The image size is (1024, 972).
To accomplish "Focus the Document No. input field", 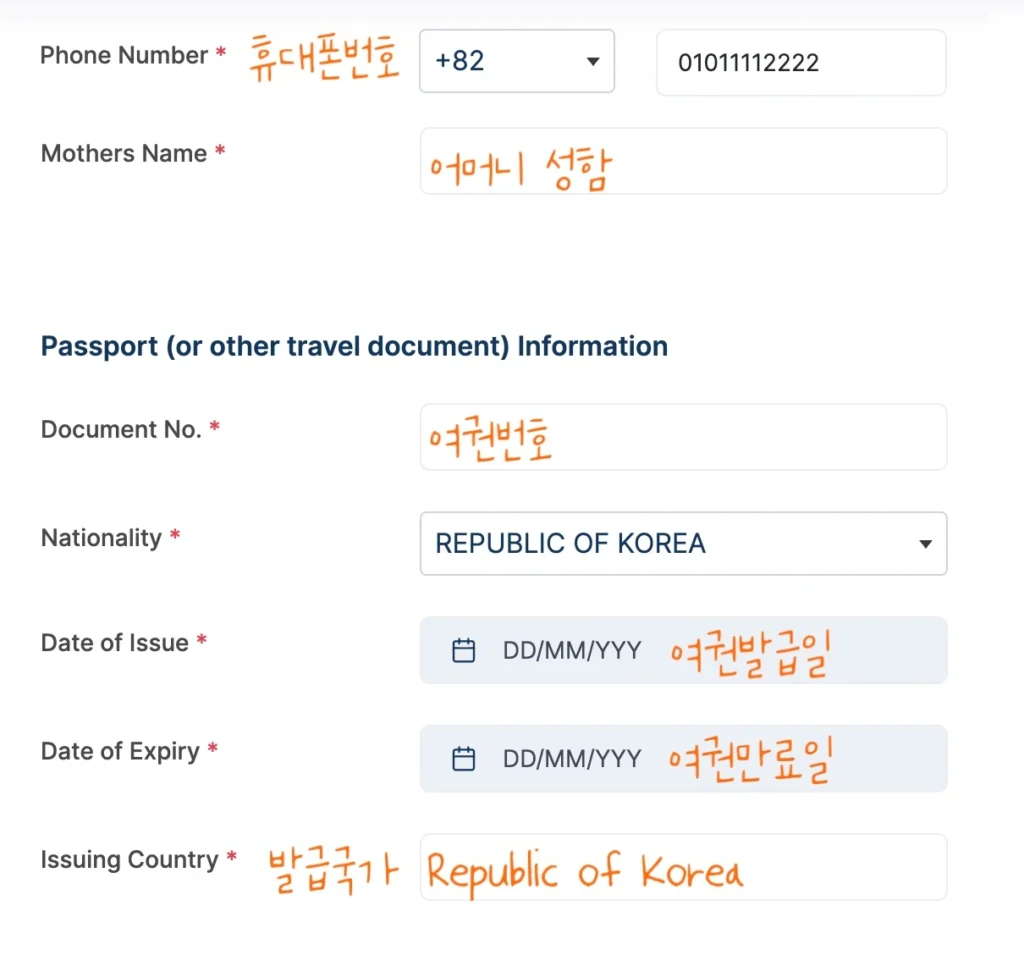I will click(x=683, y=437).
